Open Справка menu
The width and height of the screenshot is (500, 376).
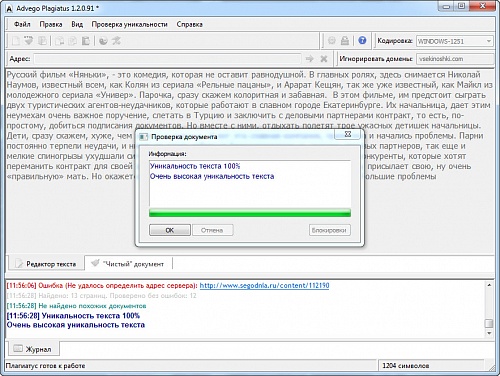point(189,24)
